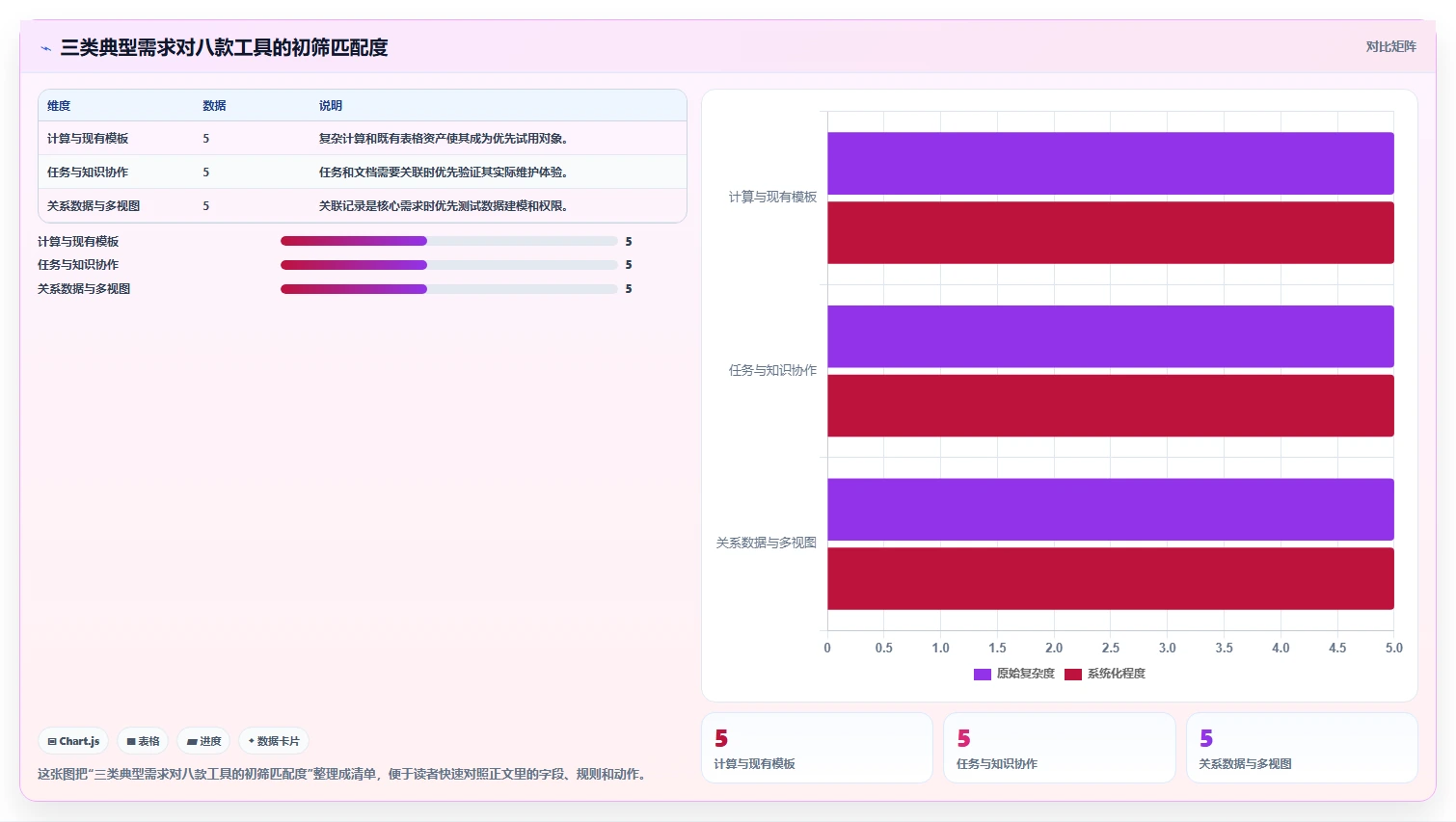Click chart axis label 关系数据与多视图
The height and width of the screenshot is (822, 1456).
pos(767,544)
